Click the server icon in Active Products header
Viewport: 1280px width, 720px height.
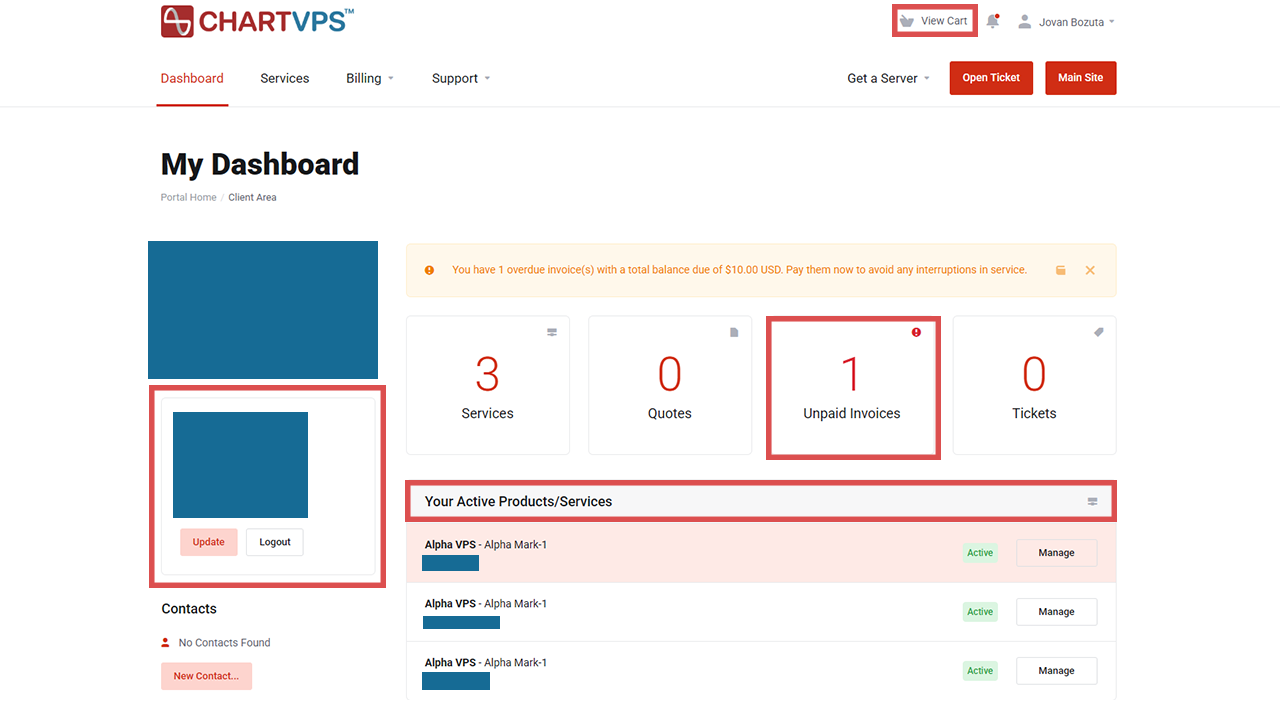1092,502
